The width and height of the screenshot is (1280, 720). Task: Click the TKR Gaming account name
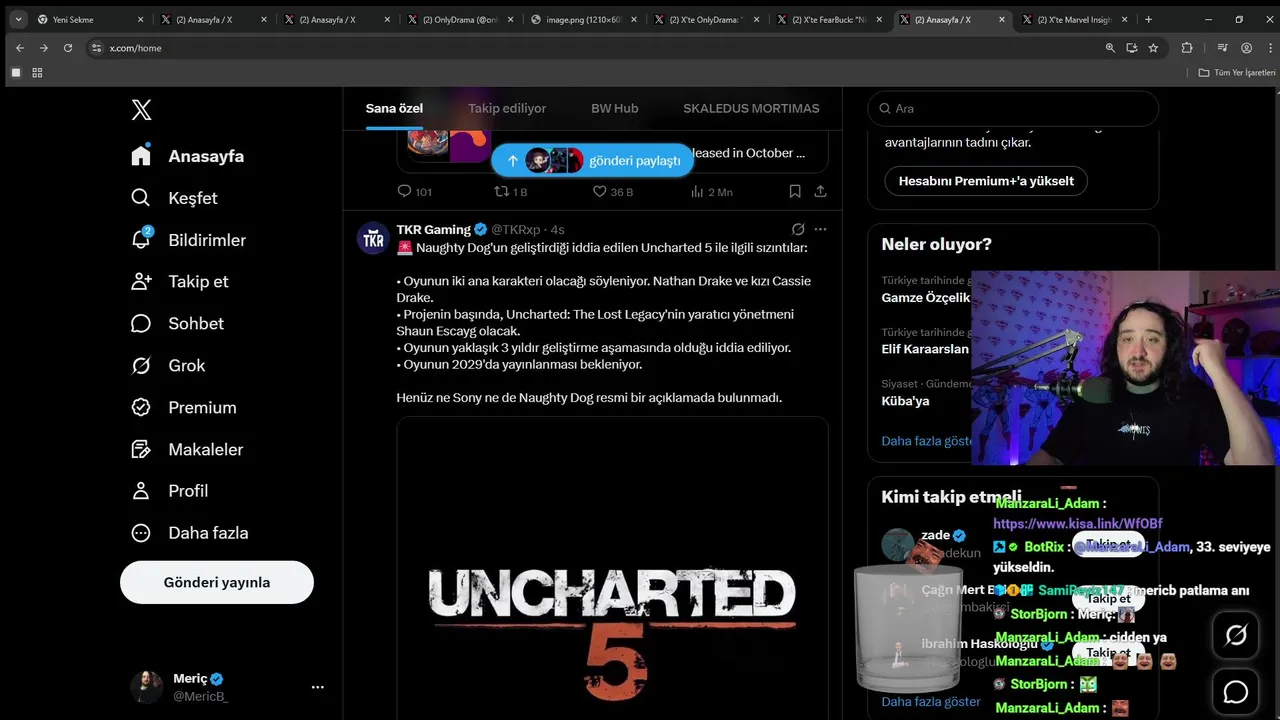[434, 229]
